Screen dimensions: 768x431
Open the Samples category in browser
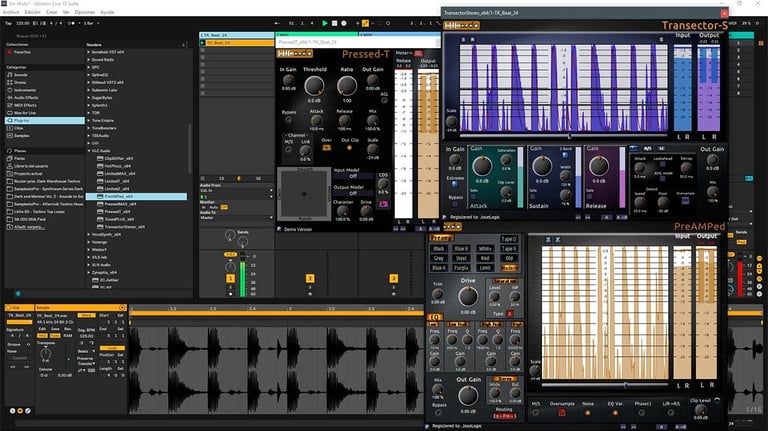point(21,134)
